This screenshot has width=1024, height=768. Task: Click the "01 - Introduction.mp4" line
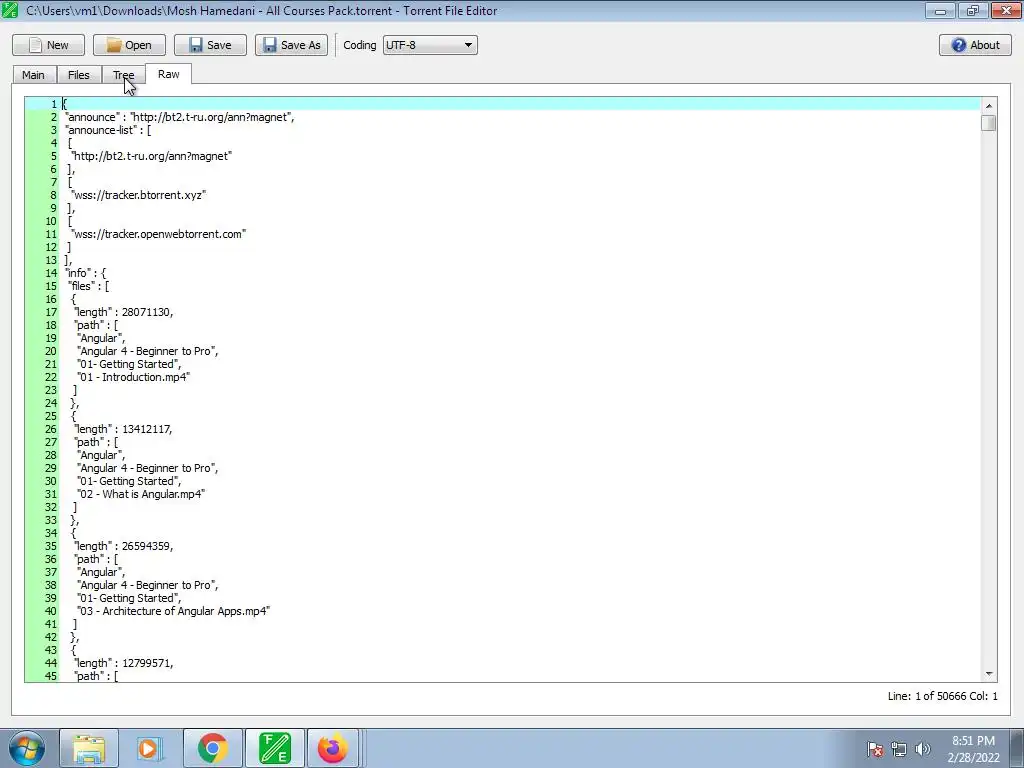click(x=133, y=377)
